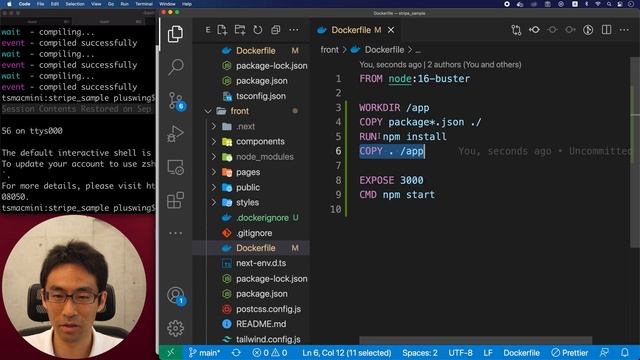Open the Extensions view
The height and width of the screenshot is (360, 640).
click(x=176, y=200)
